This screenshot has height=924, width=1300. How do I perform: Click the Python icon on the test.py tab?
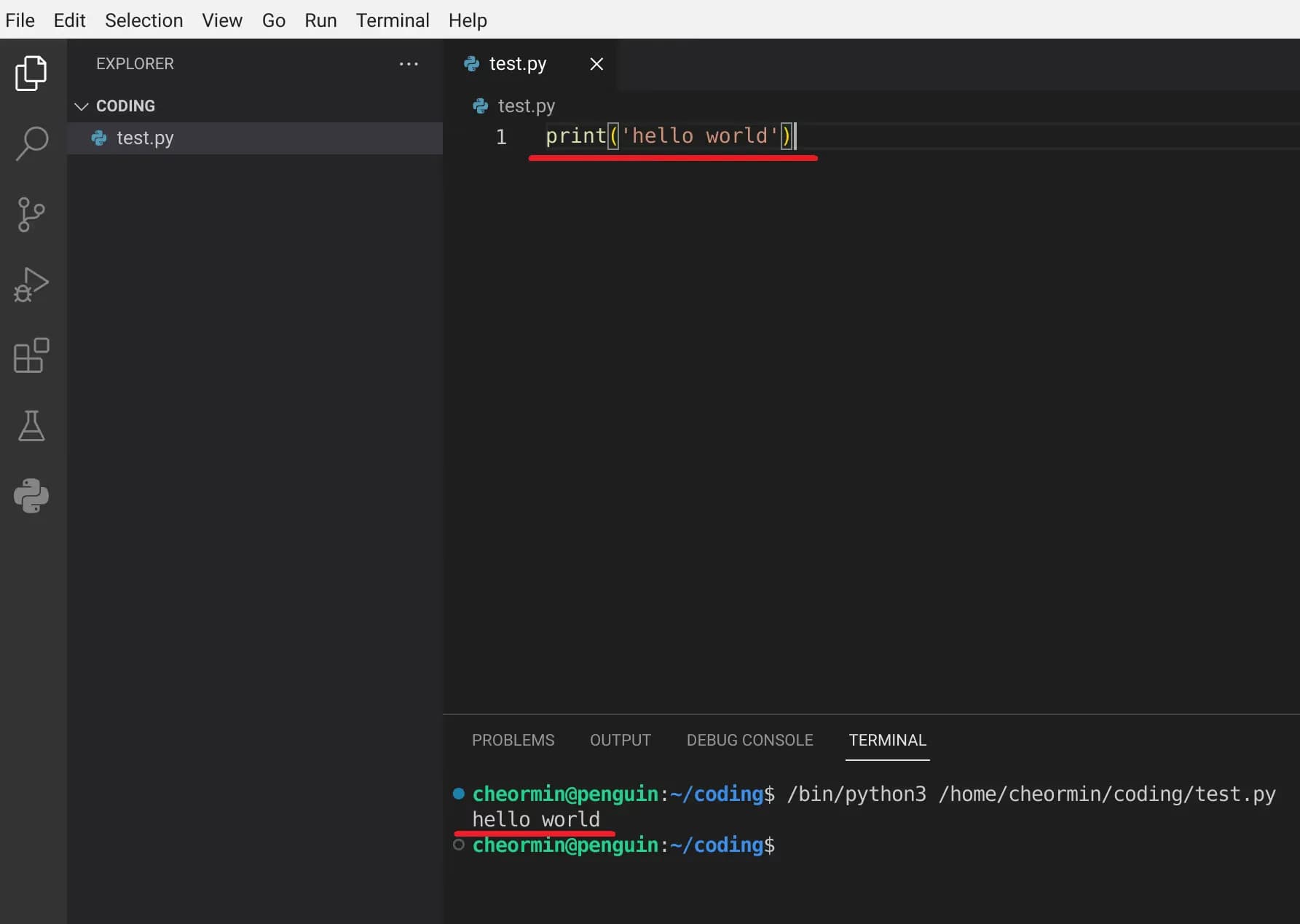point(471,63)
